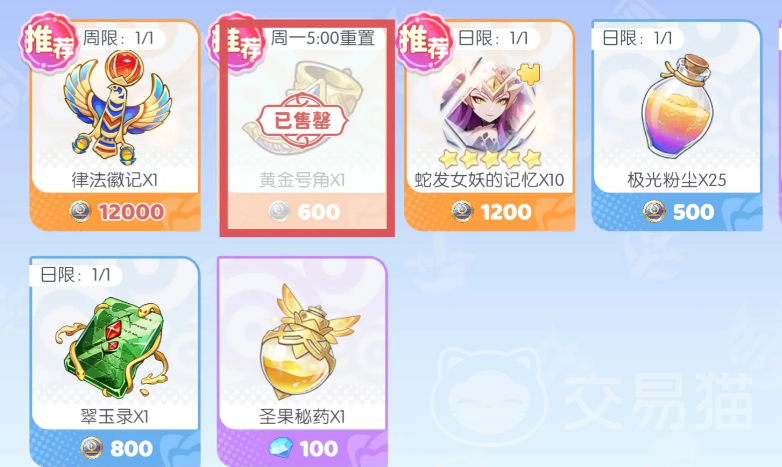Purchase 极光粉尘X25 for 500 coins
The height and width of the screenshot is (467, 782).
click(677, 212)
